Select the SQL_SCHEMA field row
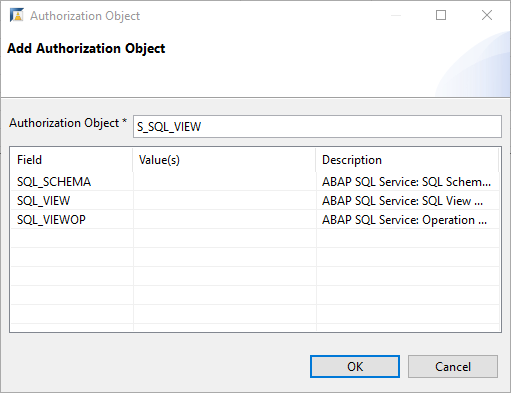This screenshot has height=393, width=511. [255, 182]
